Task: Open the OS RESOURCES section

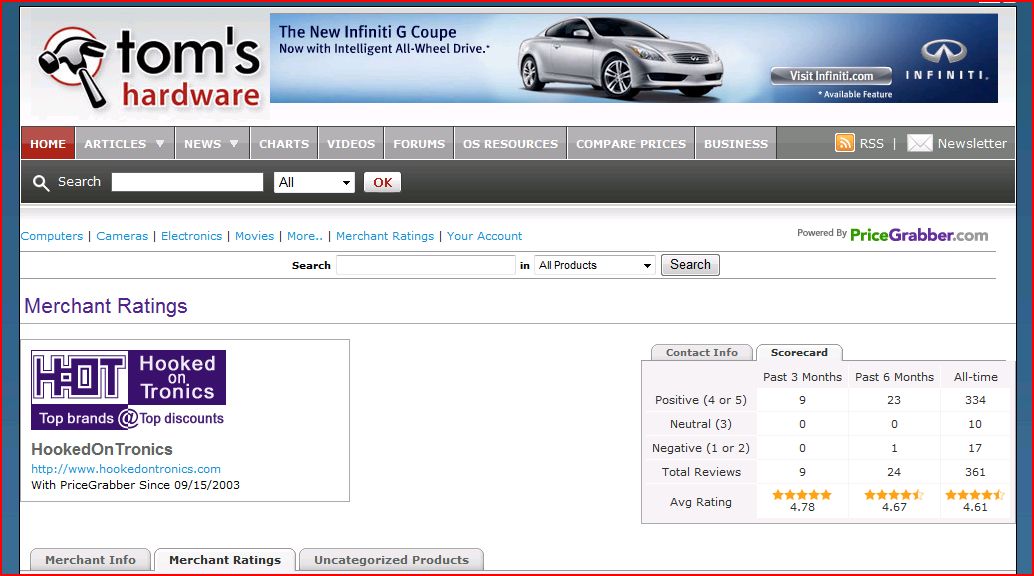Action: 510,143
